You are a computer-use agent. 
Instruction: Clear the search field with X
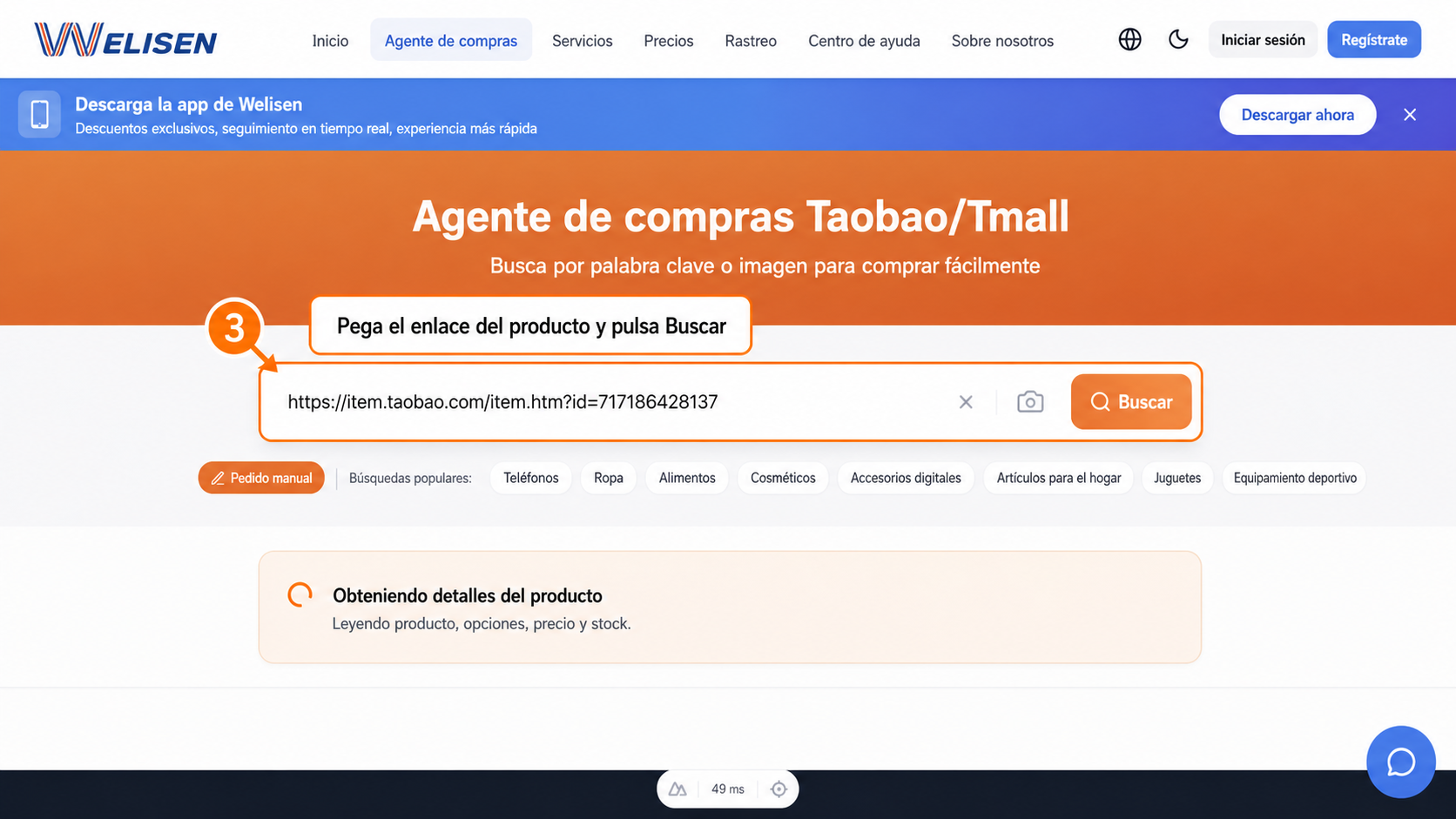pos(966,402)
